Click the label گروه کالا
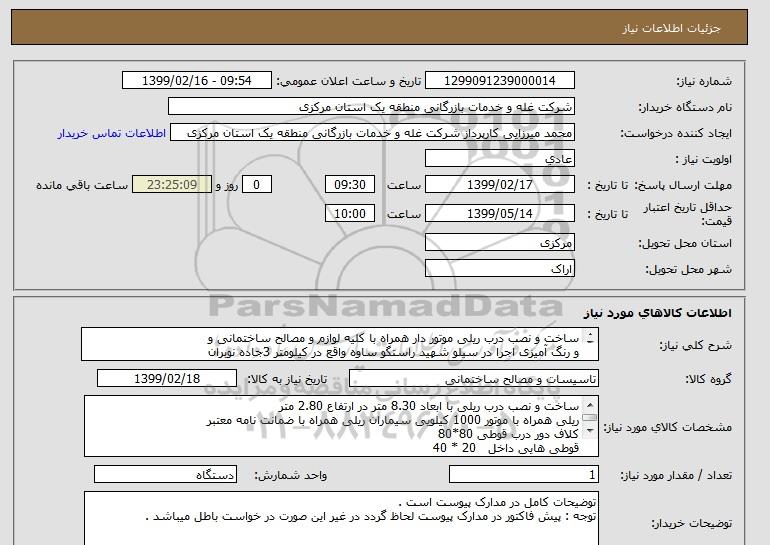 (709, 379)
